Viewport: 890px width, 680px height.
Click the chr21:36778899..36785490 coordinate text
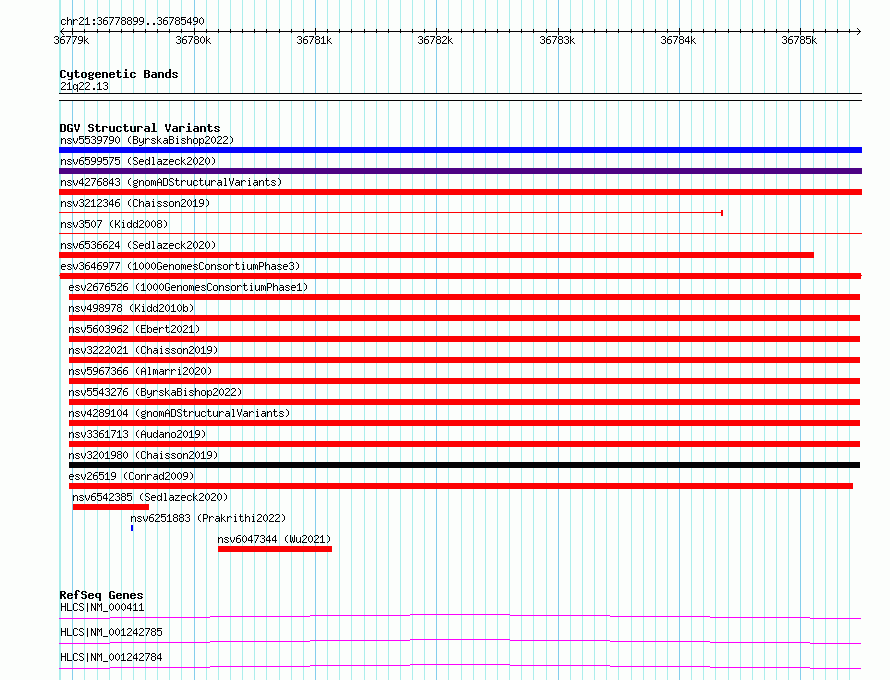point(132,22)
